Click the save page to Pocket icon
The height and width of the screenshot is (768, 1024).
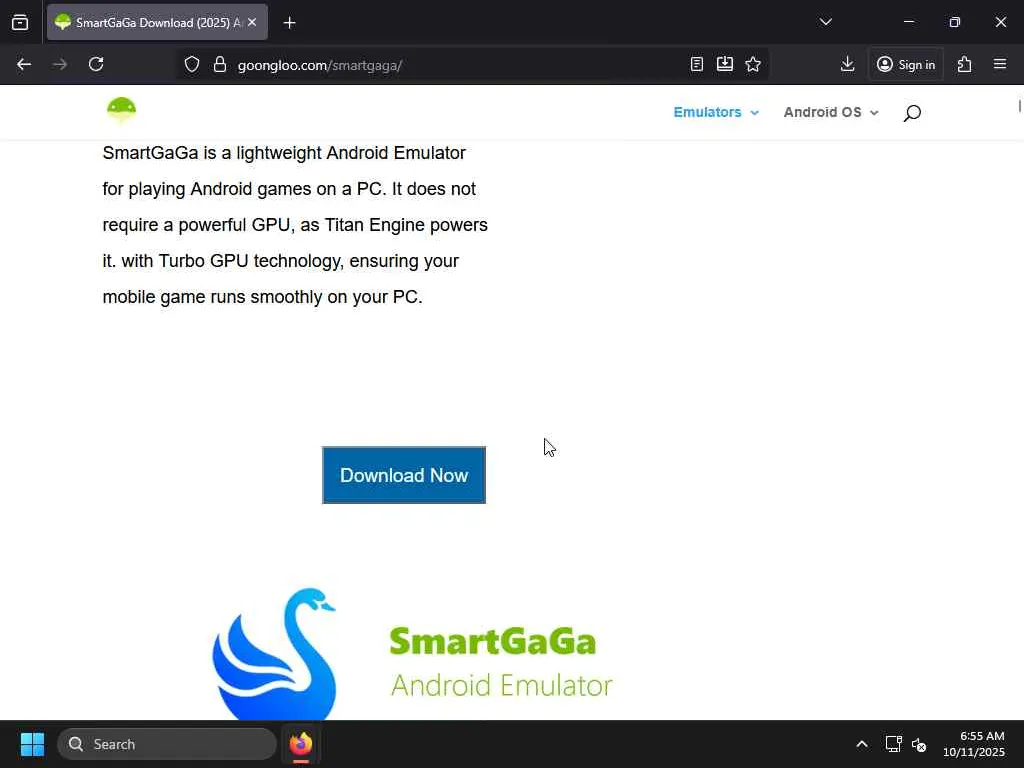pyautogui.click(x=725, y=64)
